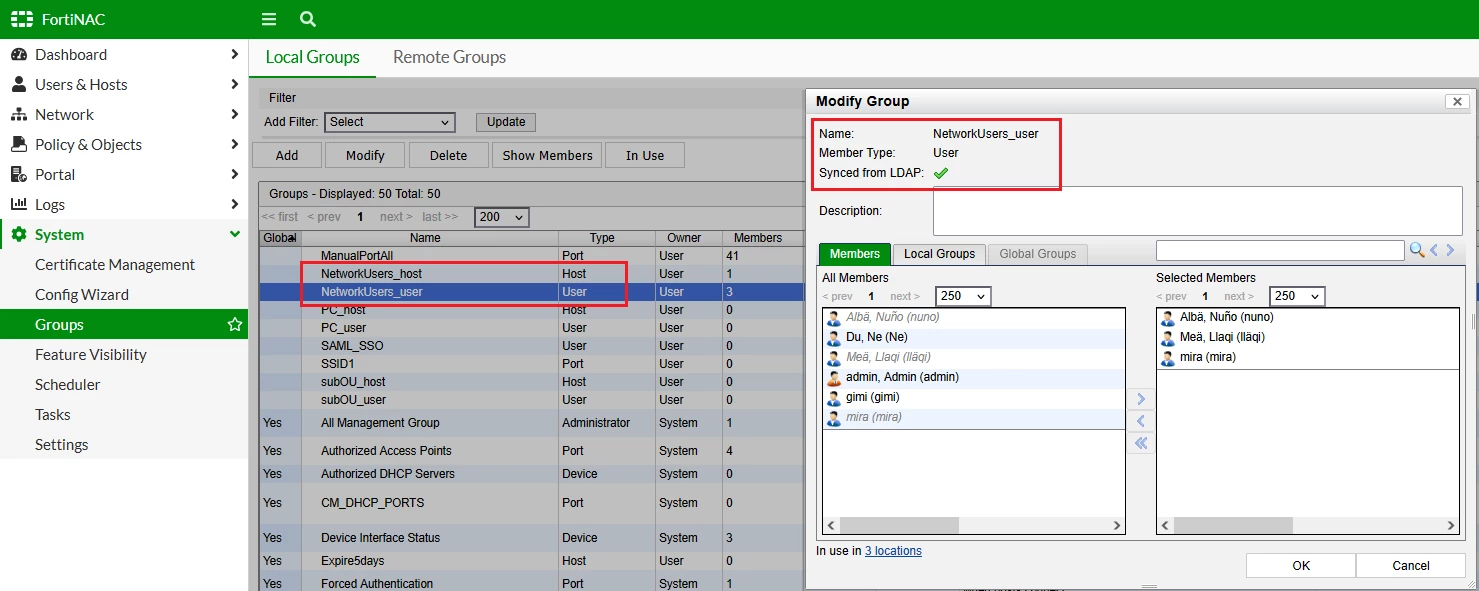Click the All Members horizontal scrollbar
Image resolution: width=1479 pixels, height=591 pixels.
click(899, 525)
